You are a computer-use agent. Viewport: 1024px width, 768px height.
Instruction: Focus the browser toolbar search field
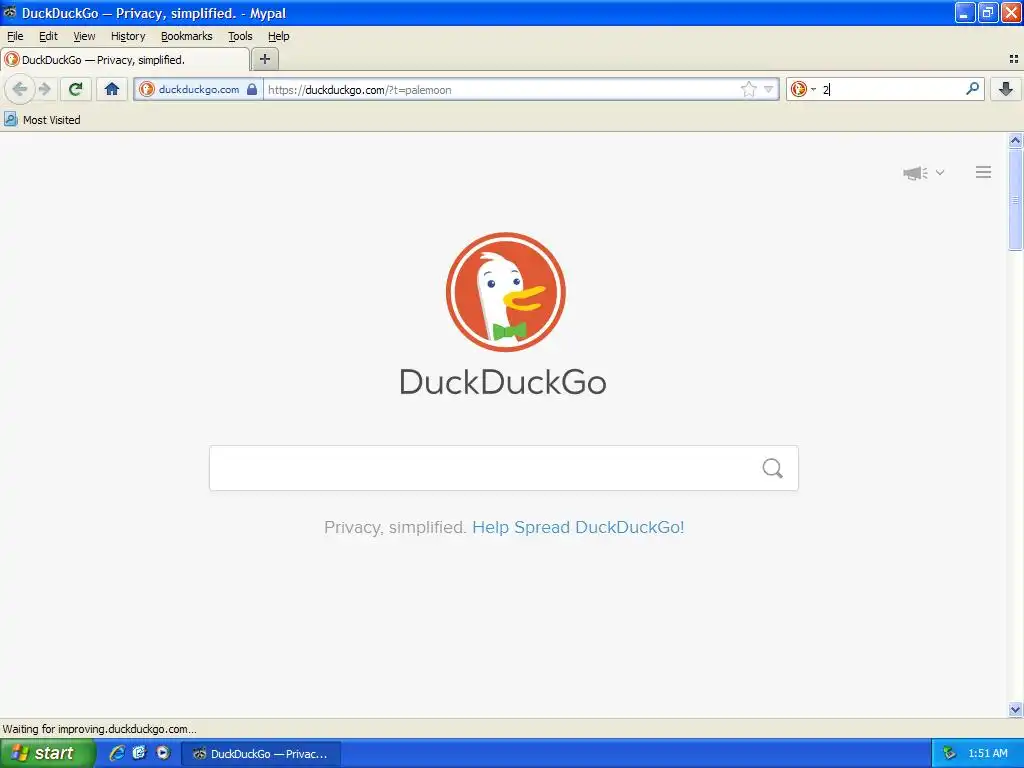[892, 89]
